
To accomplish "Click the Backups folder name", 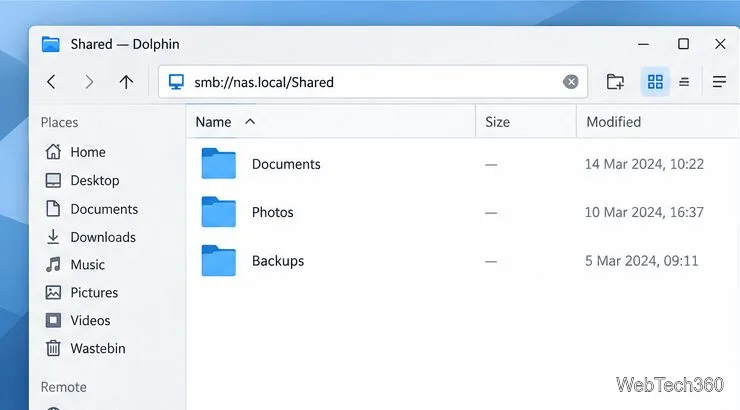I will [x=278, y=261].
